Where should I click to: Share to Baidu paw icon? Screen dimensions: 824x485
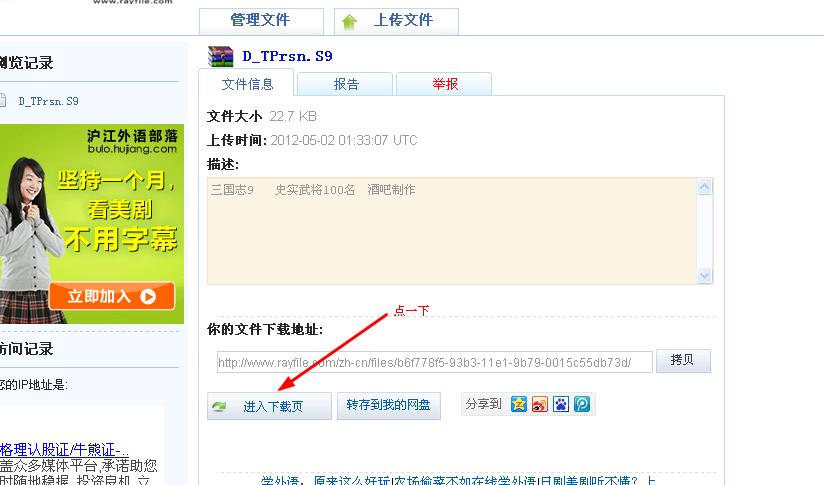[561, 404]
